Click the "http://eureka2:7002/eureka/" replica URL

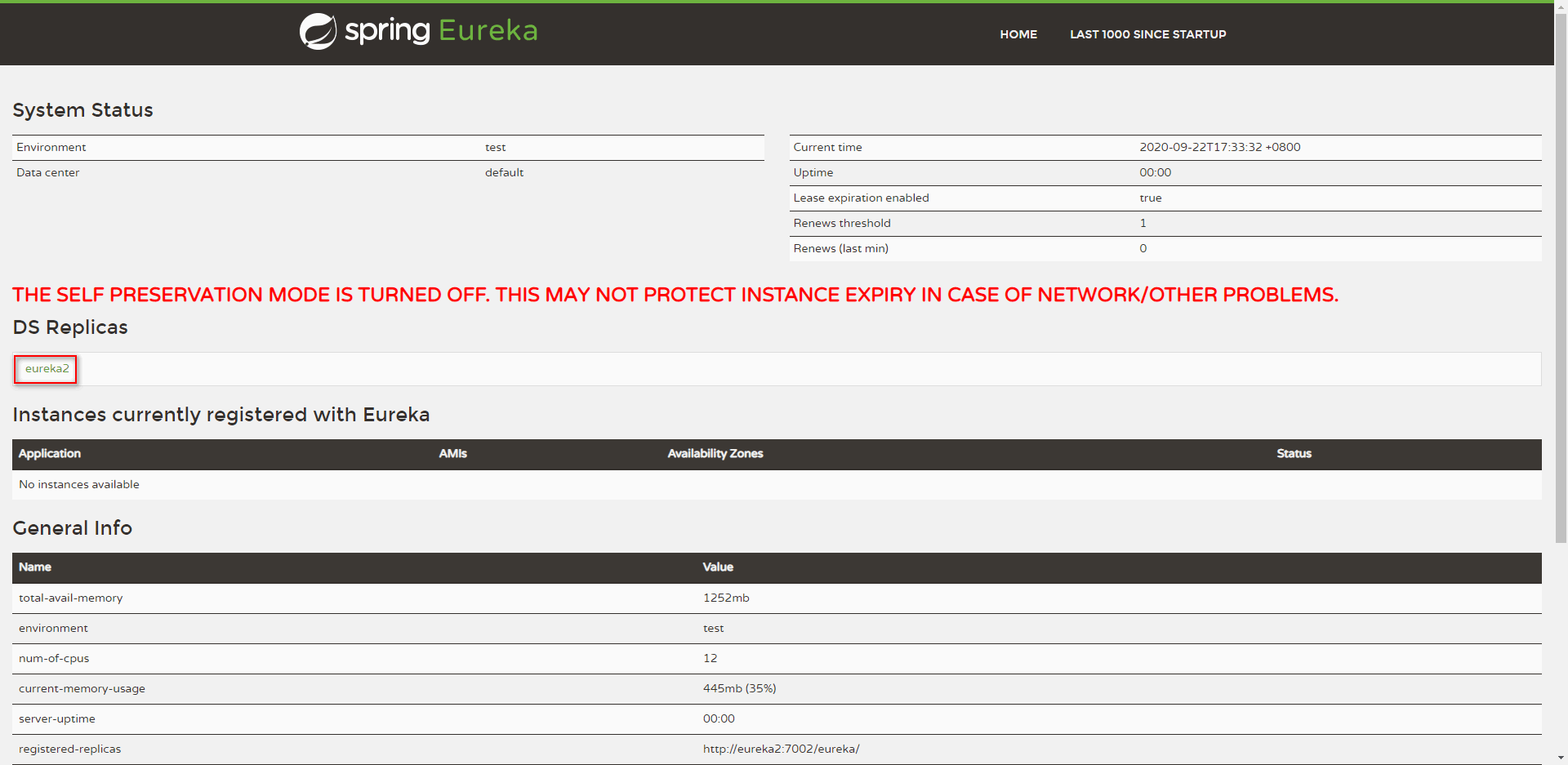[x=782, y=749]
